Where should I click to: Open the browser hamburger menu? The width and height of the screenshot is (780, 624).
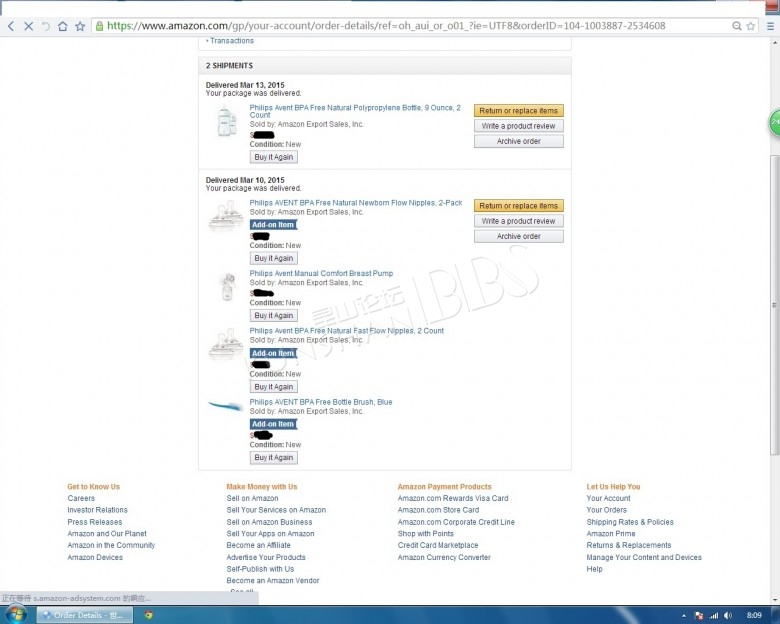click(x=771, y=26)
